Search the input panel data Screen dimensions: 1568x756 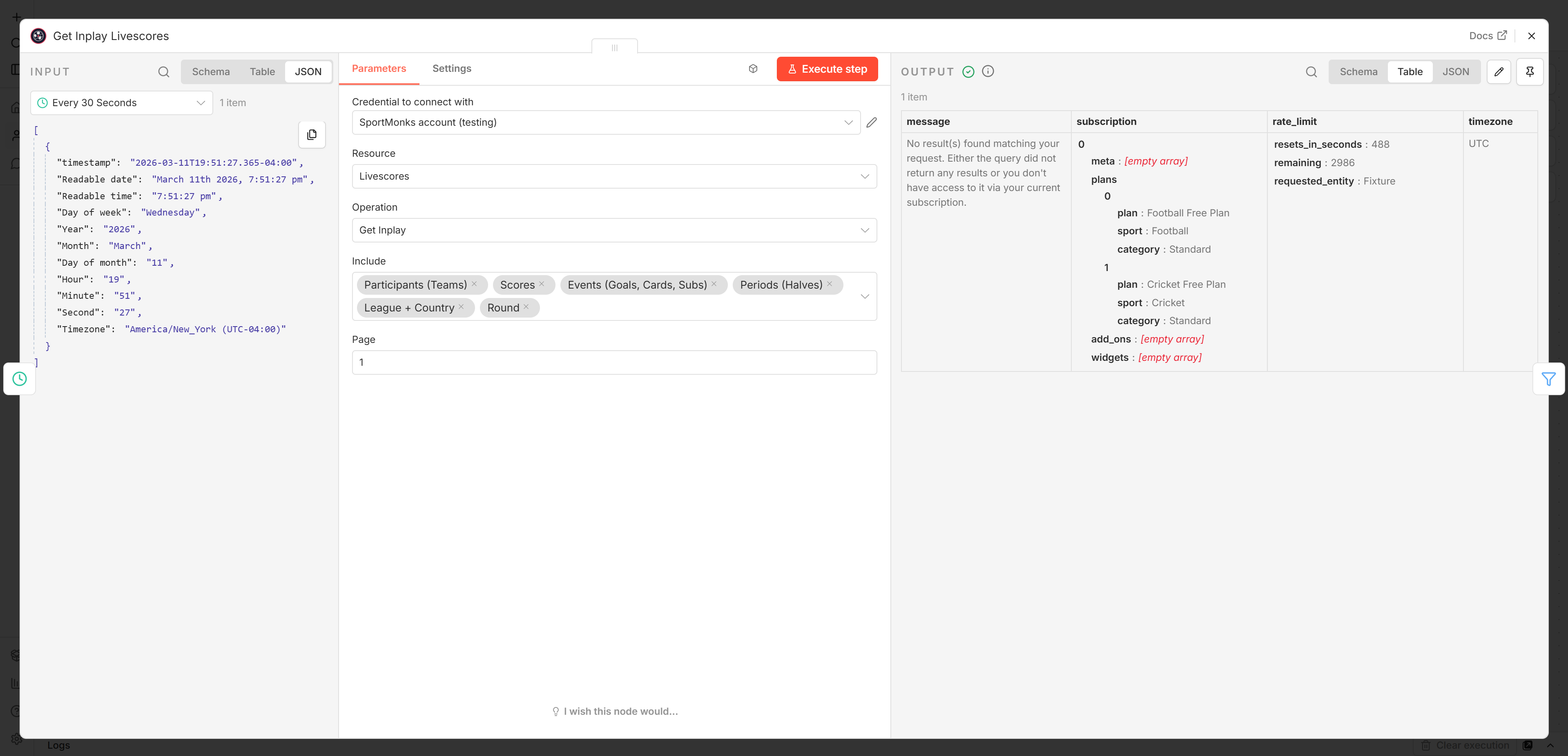click(x=164, y=72)
